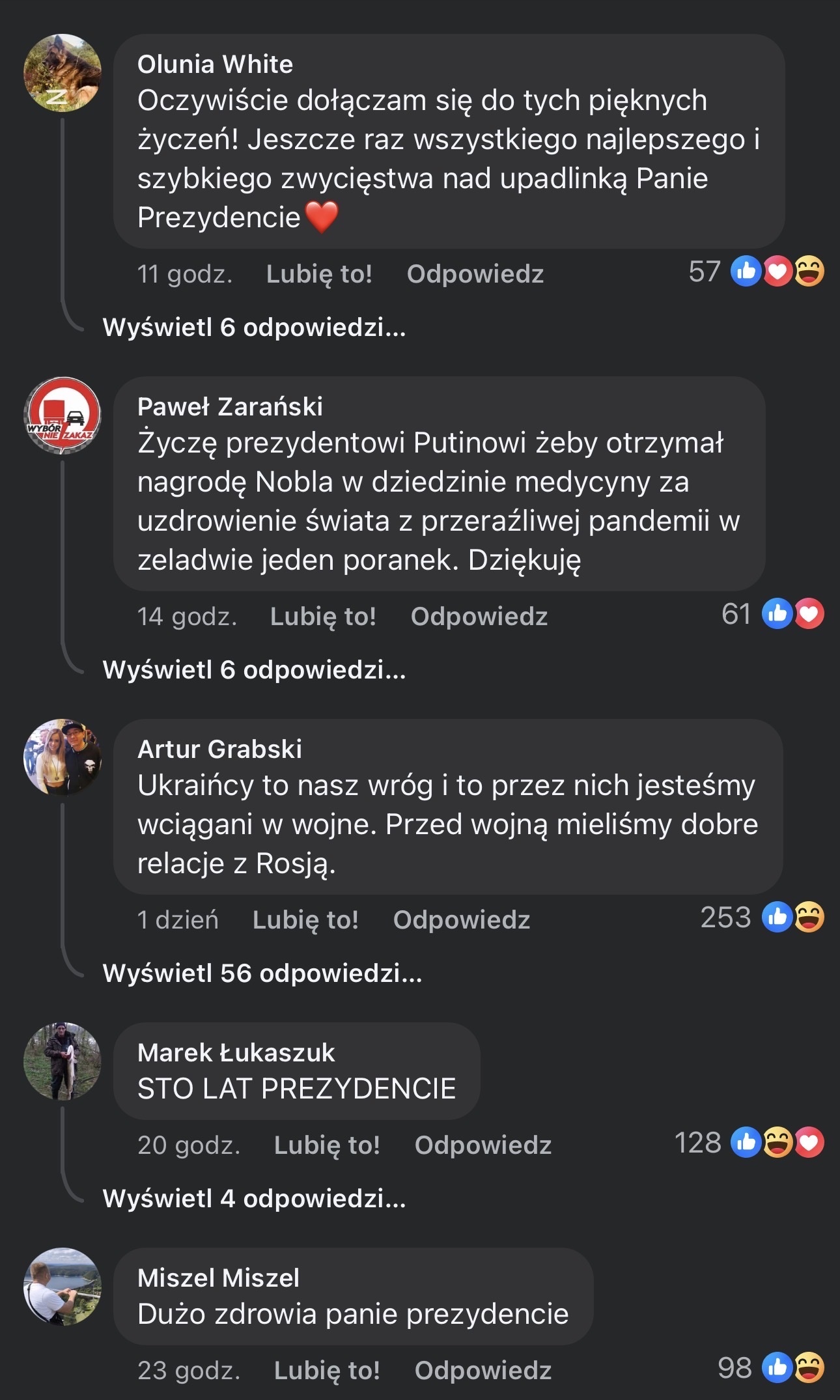Click Odpowiedz under Miszel Miszel's comment
Image resolution: width=840 pixels, height=1400 pixels.
(x=483, y=1371)
